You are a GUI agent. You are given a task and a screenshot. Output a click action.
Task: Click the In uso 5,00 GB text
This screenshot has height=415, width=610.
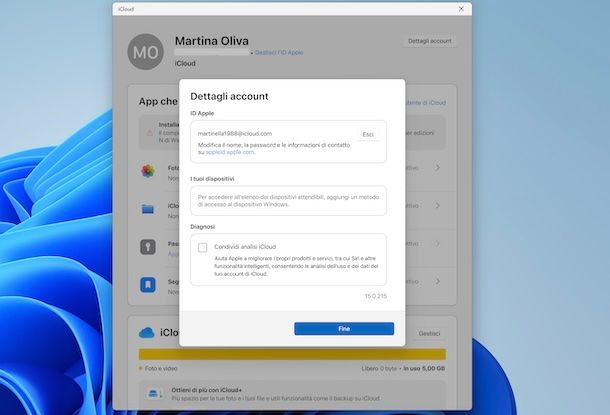424,368
